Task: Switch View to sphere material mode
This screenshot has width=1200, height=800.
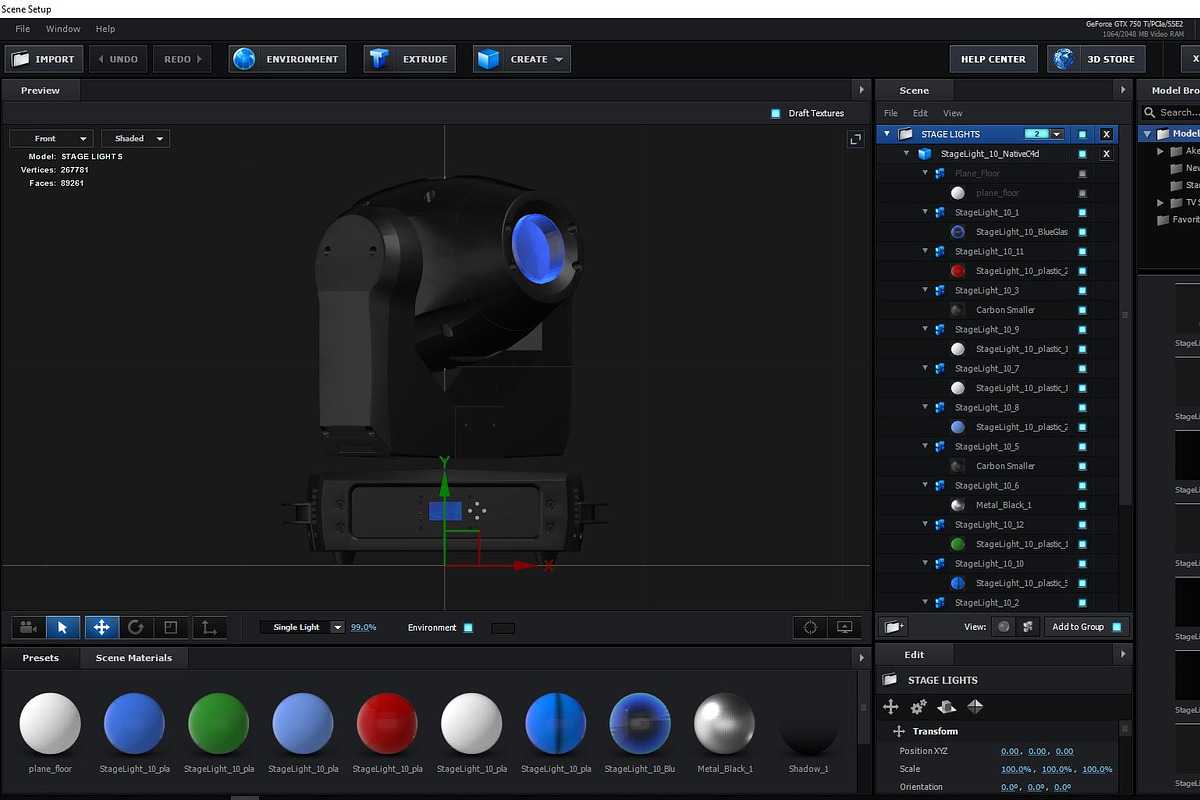Action: coord(1004,627)
